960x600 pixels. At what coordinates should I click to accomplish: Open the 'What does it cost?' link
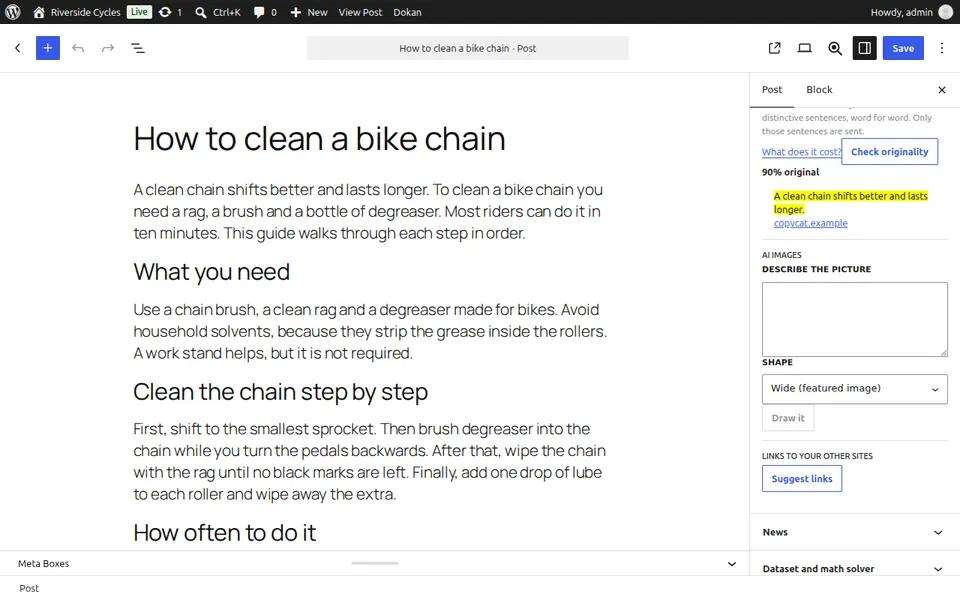pos(801,152)
